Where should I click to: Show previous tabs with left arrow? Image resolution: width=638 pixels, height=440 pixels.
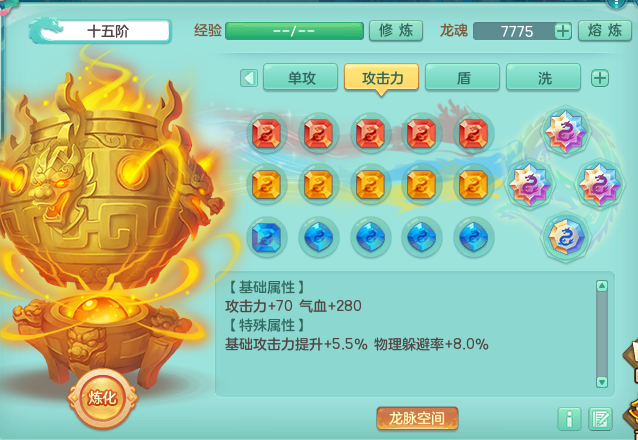point(249,78)
